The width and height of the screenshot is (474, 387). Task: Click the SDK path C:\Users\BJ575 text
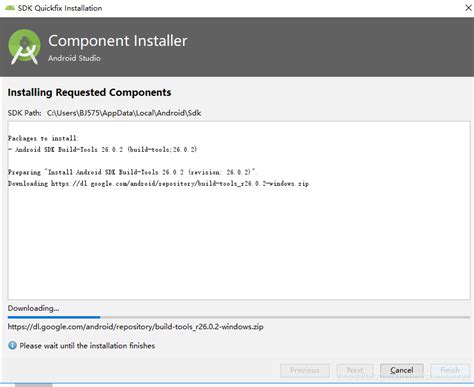click(x=124, y=113)
